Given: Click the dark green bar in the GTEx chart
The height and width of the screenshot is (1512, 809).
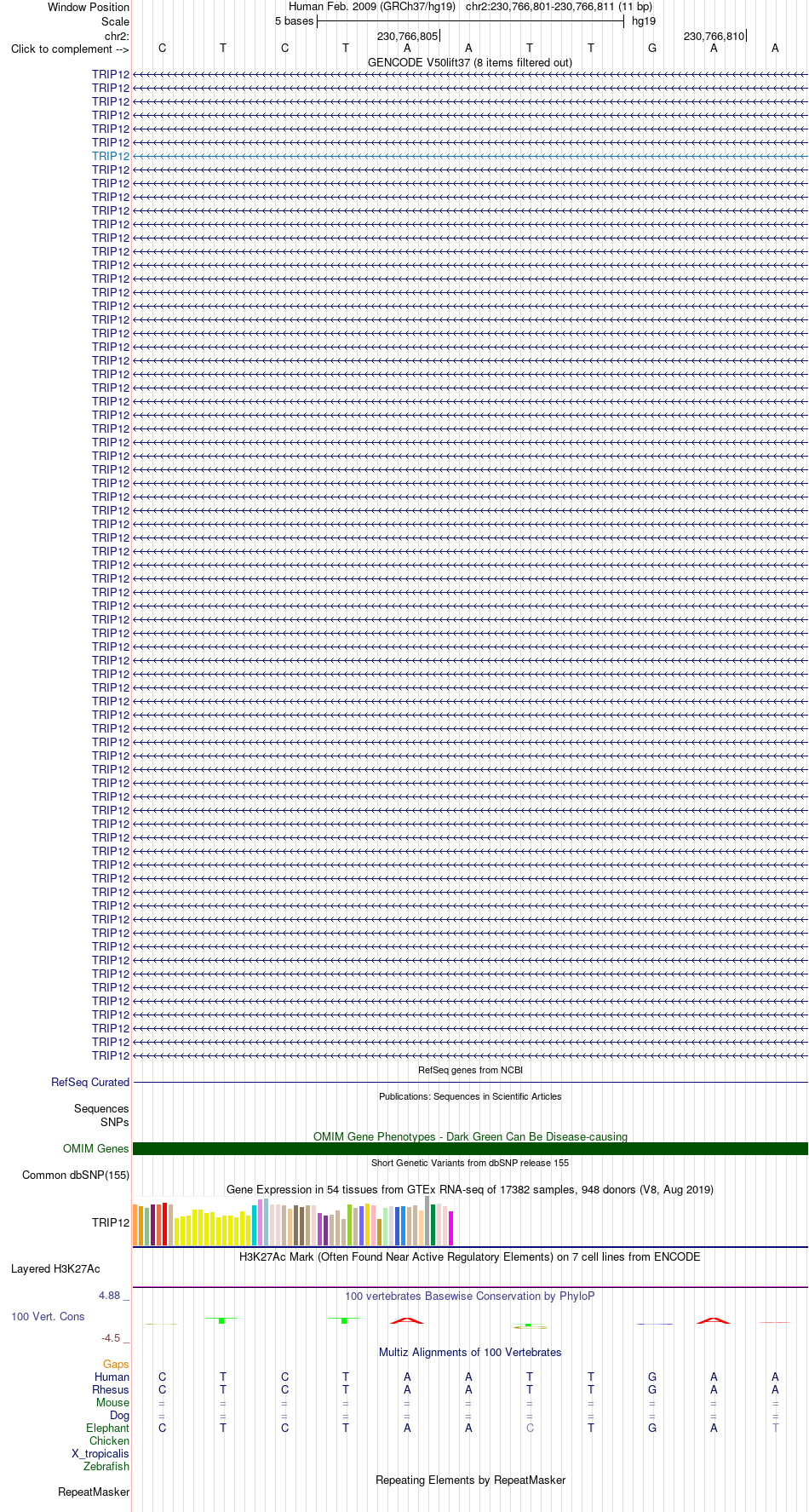Looking at the screenshot, I should tap(433, 1225).
